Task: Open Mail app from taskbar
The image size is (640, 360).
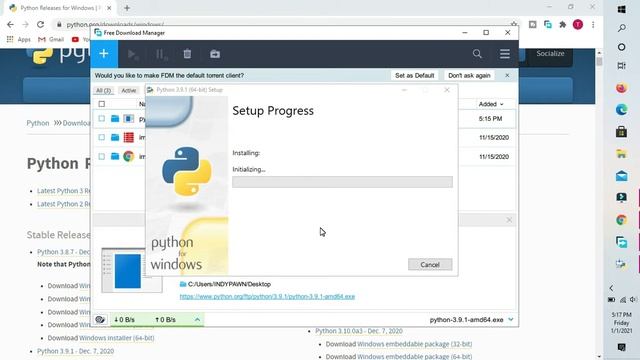Action: click(622, 176)
